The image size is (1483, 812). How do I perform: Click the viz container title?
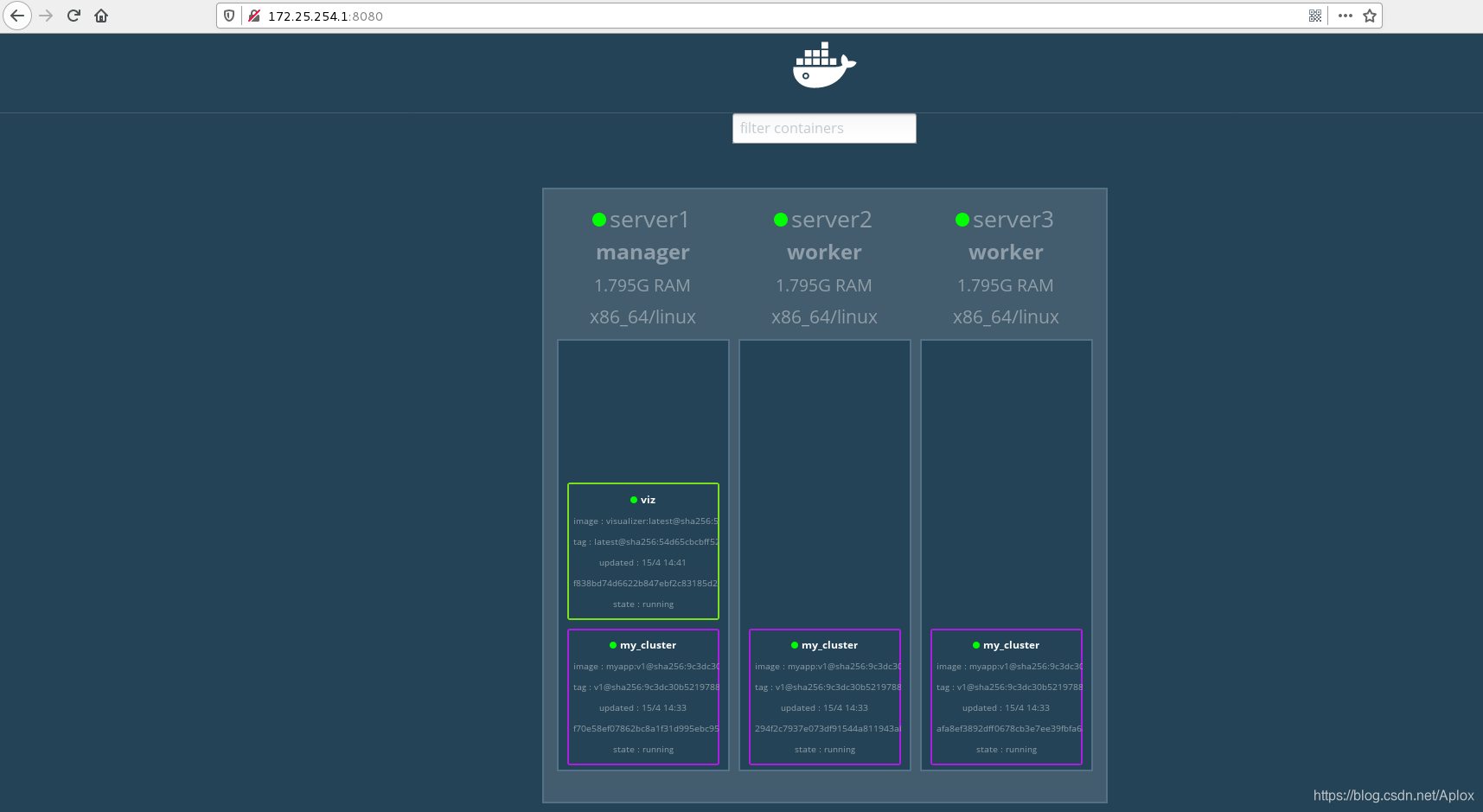pyautogui.click(x=648, y=500)
